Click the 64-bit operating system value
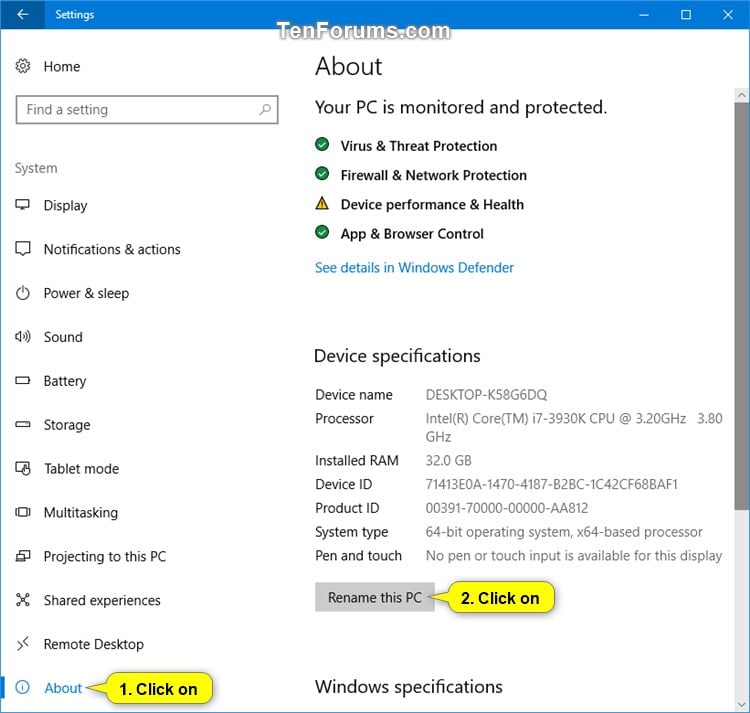 tap(564, 532)
